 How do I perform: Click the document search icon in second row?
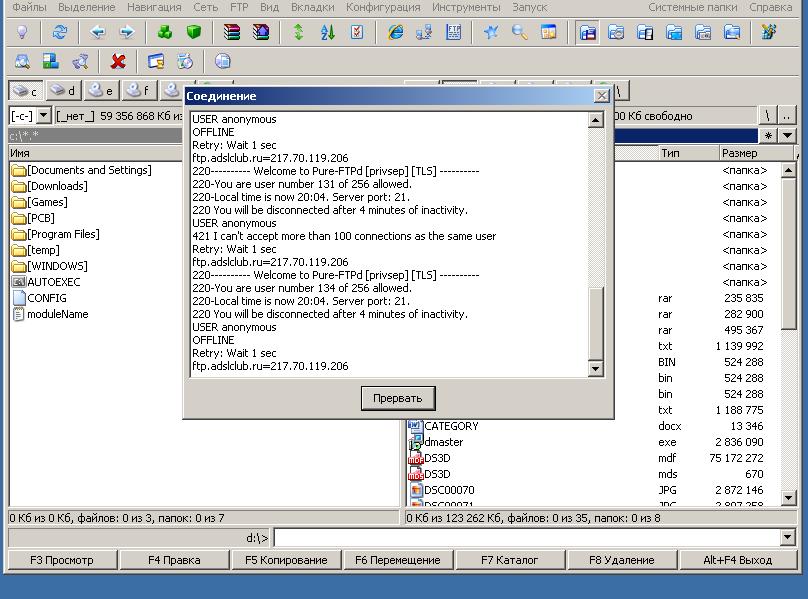click(x=22, y=62)
